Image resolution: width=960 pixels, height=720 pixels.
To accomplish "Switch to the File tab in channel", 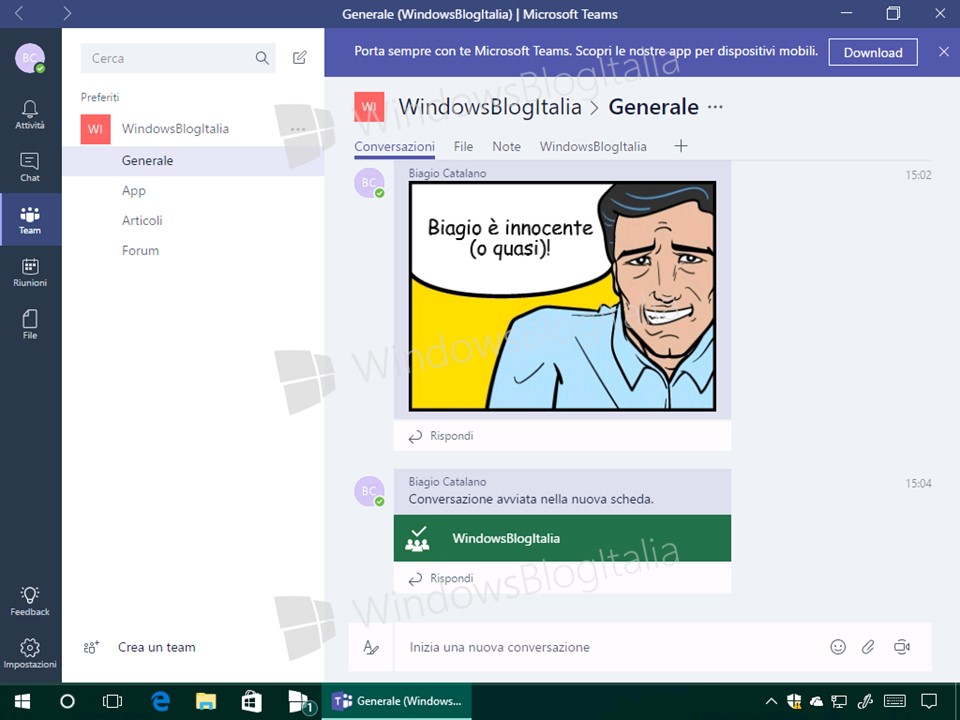I will click(x=463, y=146).
